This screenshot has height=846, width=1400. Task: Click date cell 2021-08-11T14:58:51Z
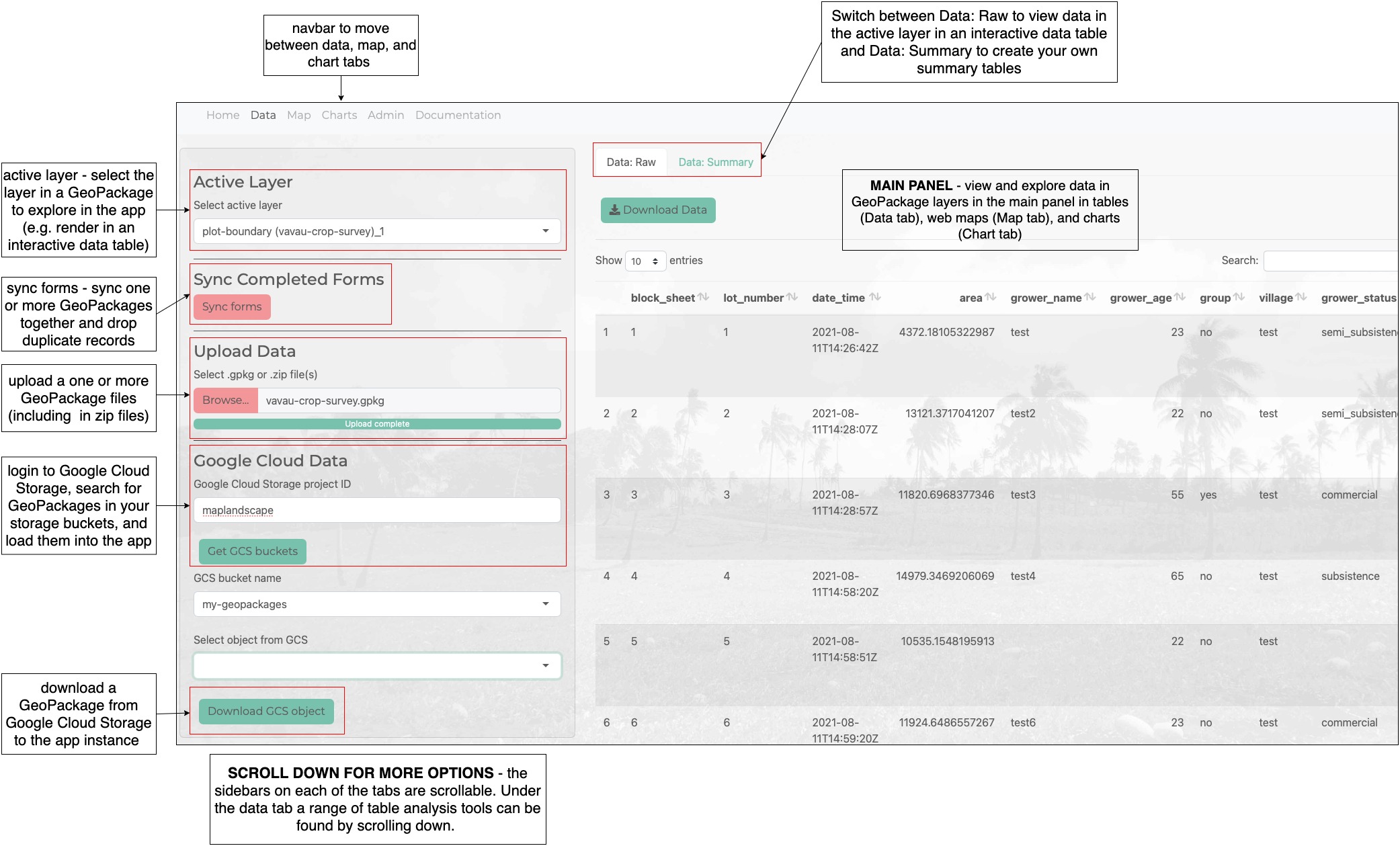845,649
